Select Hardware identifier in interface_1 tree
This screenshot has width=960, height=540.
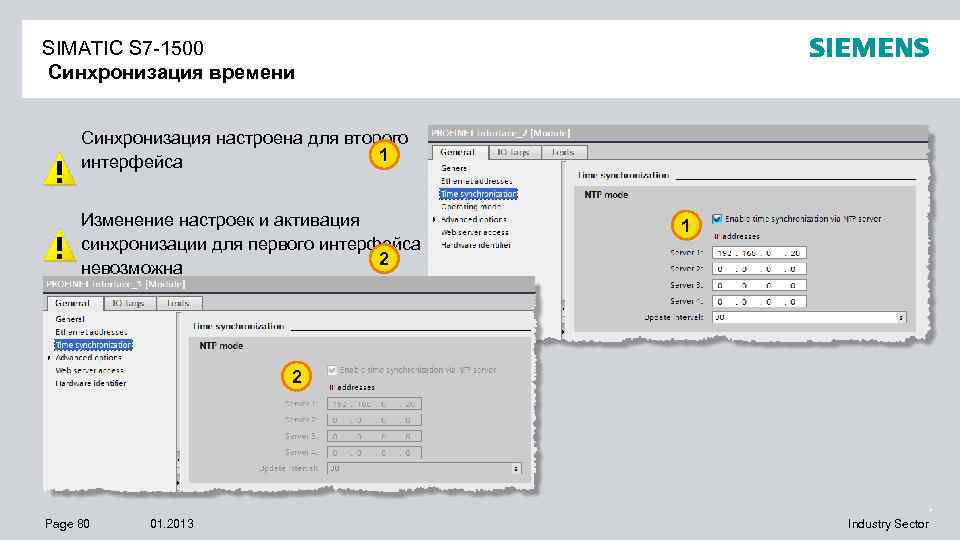(91, 383)
